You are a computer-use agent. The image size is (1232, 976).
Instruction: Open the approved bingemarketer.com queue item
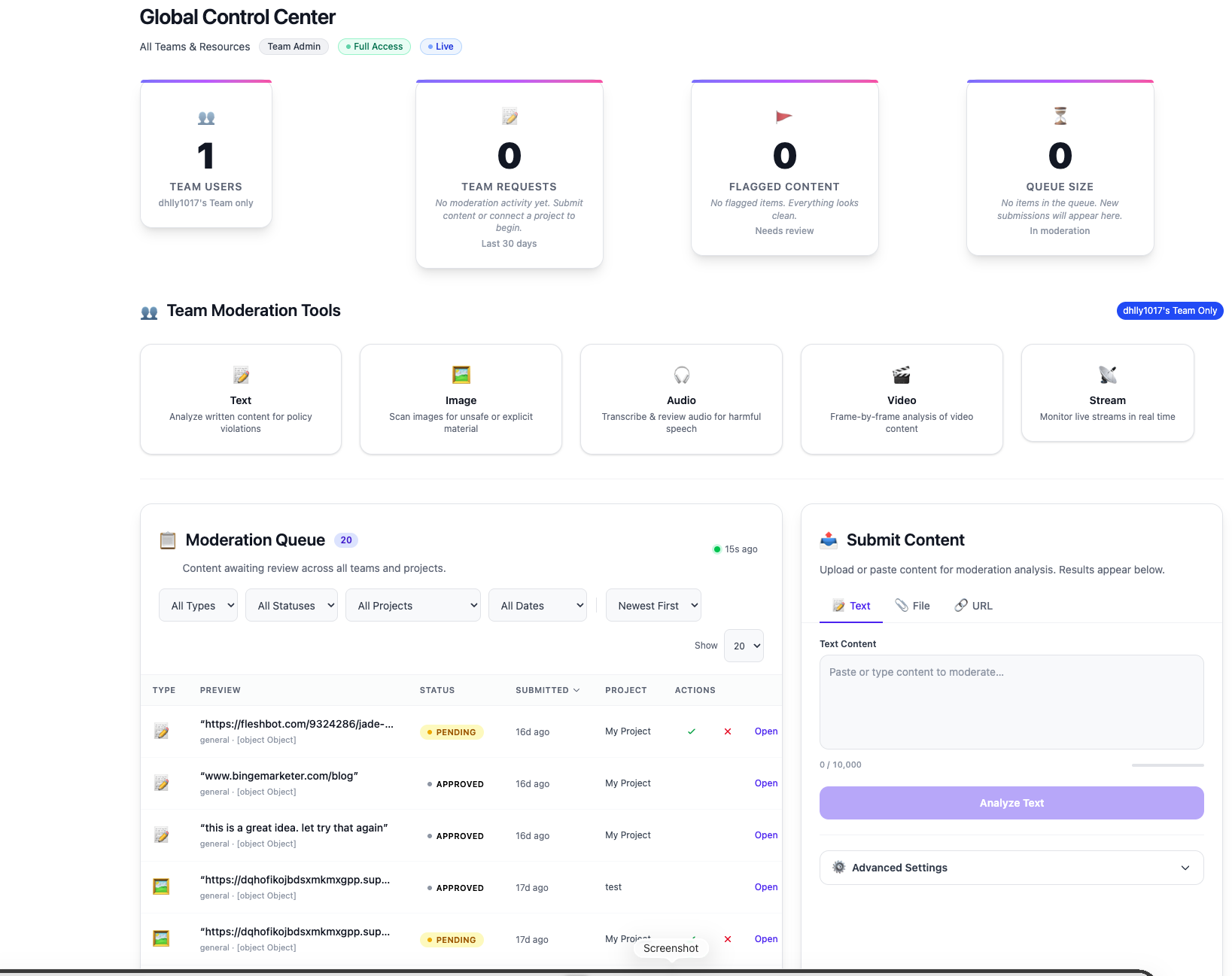pos(765,783)
